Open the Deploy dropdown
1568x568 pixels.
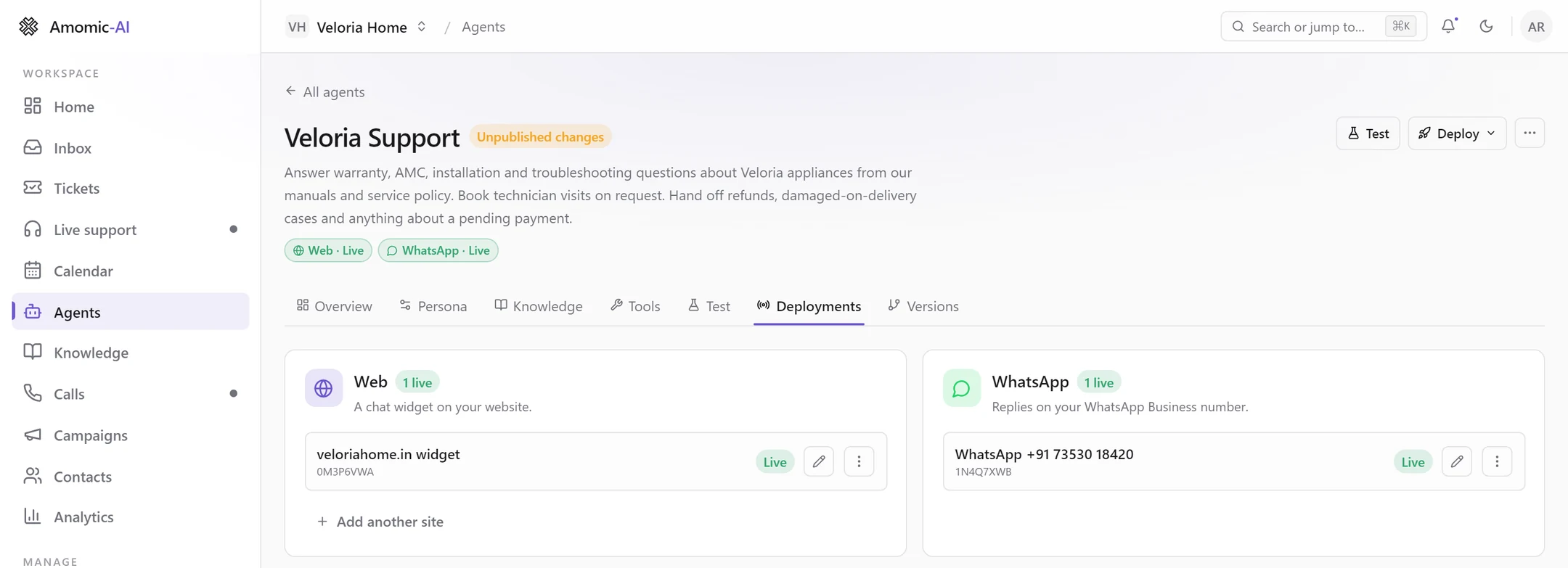pos(1457,133)
